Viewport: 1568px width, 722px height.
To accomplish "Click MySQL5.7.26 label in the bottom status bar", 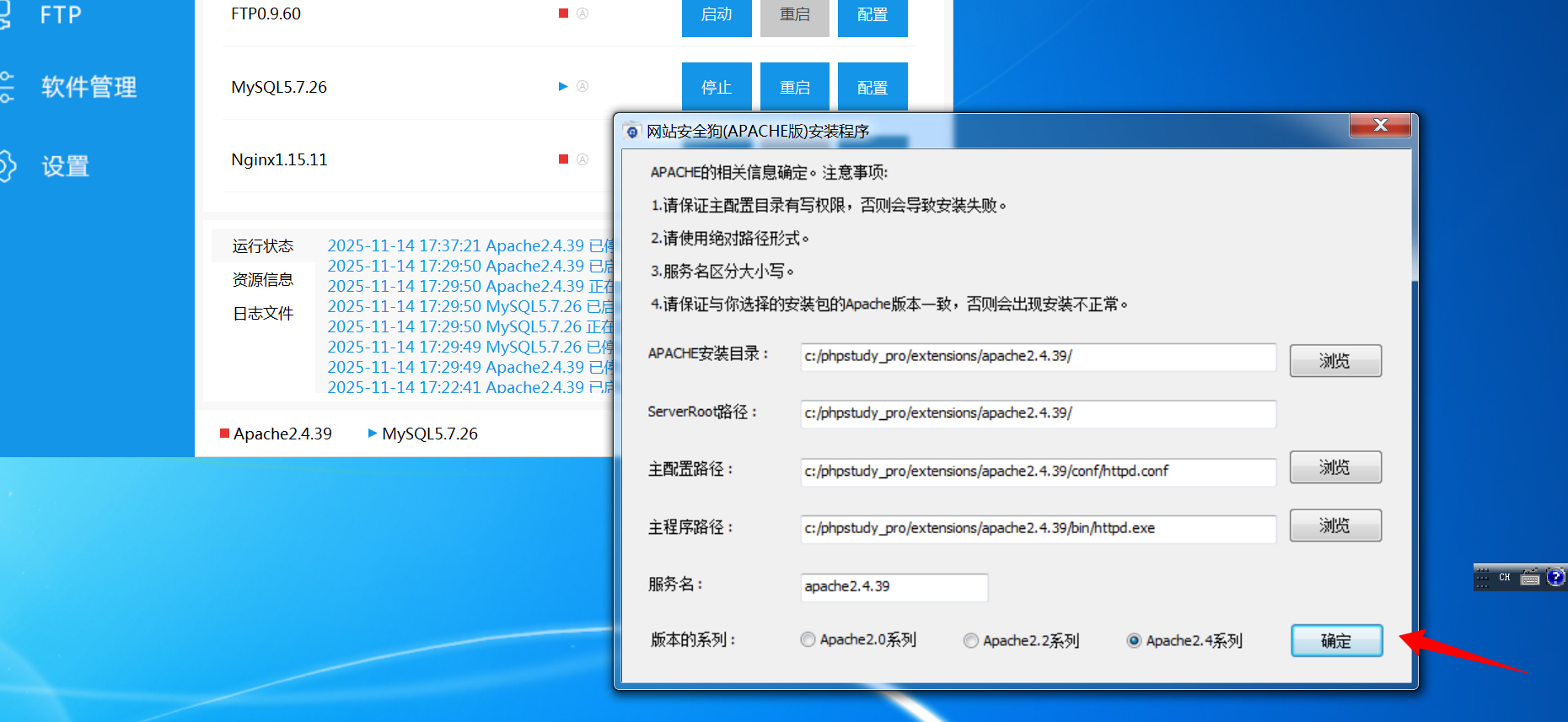I will [430, 434].
